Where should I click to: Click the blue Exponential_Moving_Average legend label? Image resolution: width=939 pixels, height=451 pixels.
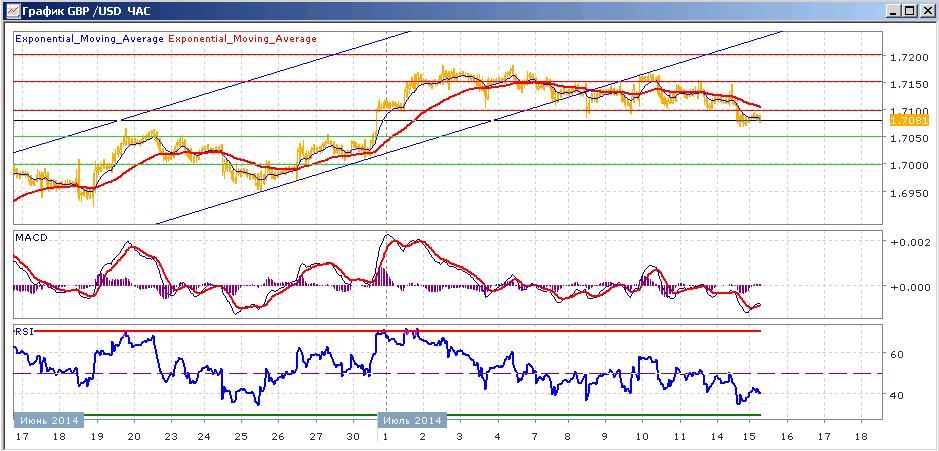click(89, 38)
